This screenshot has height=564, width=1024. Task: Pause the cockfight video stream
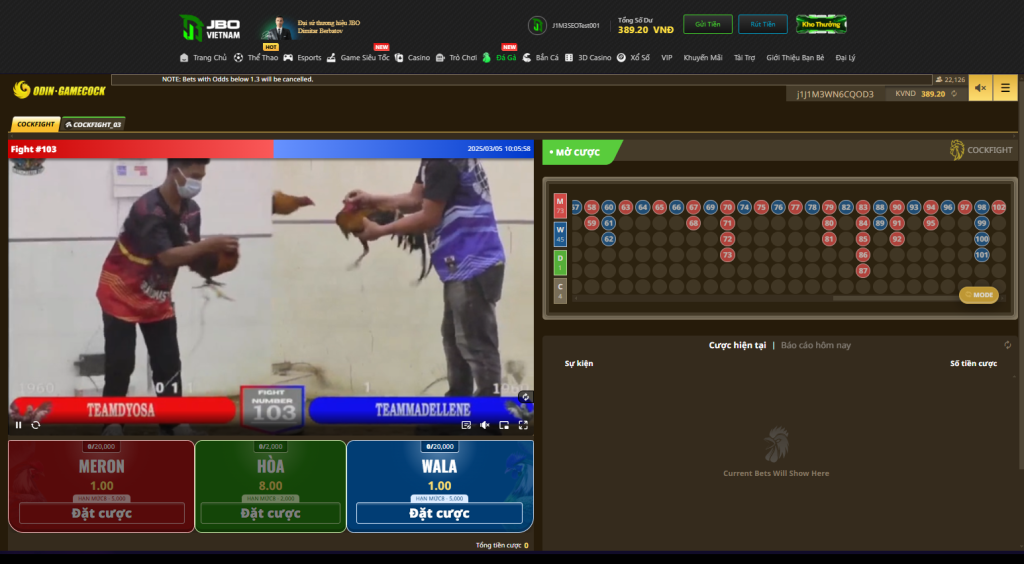tap(18, 425)
